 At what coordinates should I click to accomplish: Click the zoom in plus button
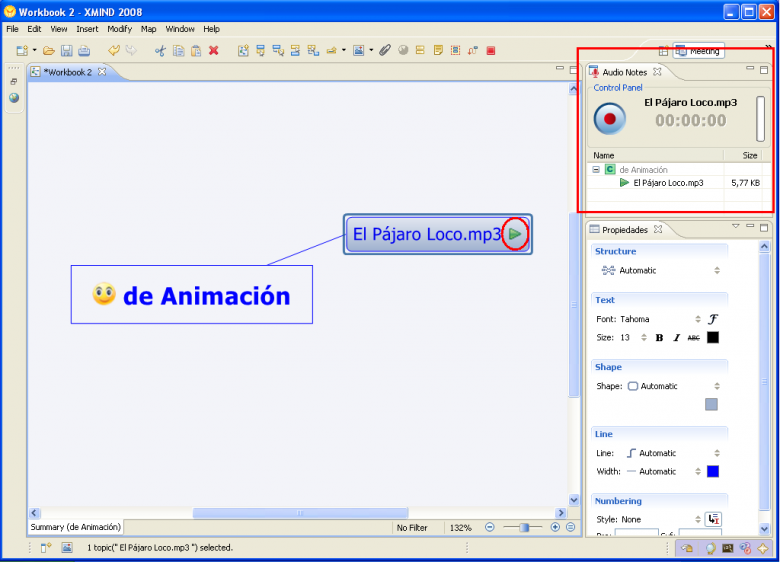pyautogui.click(x=555, y=527)
